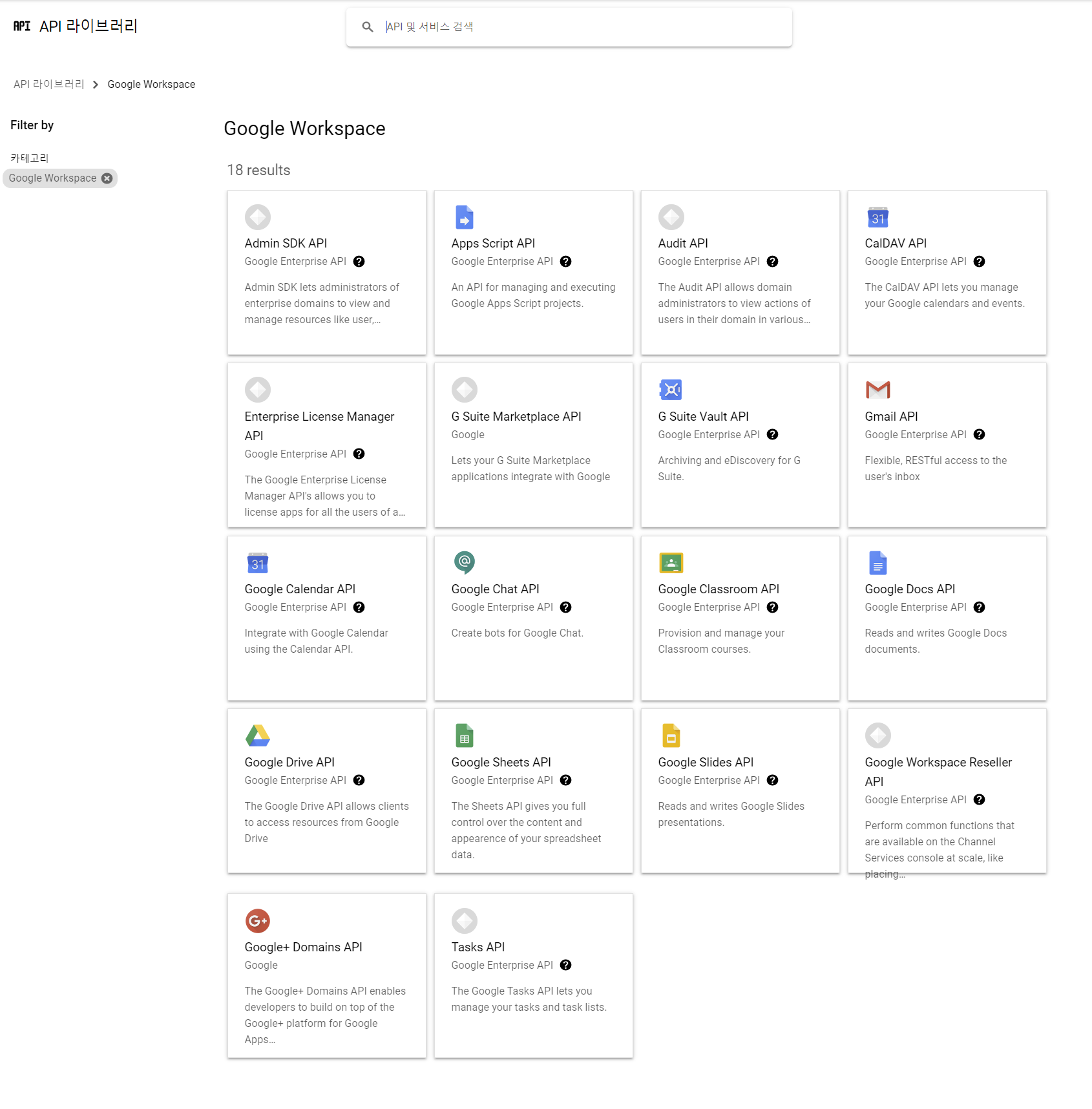The image size is (1092, 1109).
Task: Click the 'API 라이브러리' page title
Action: (x=89, y=26)
